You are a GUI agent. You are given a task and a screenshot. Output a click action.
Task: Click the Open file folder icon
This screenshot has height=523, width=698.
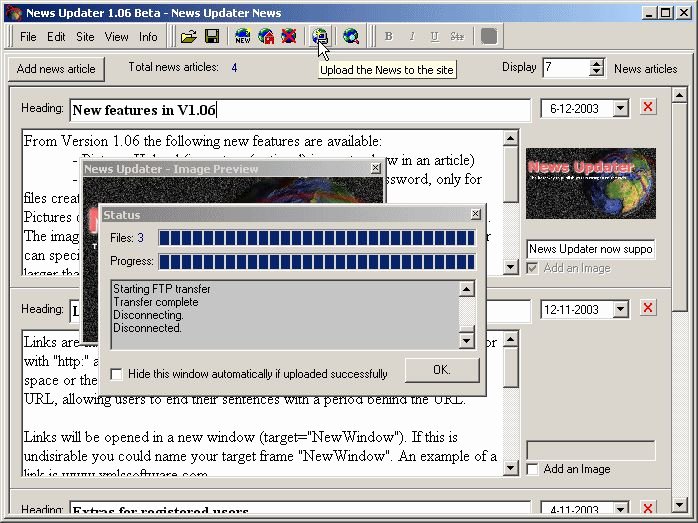click(x=189, y=36)
